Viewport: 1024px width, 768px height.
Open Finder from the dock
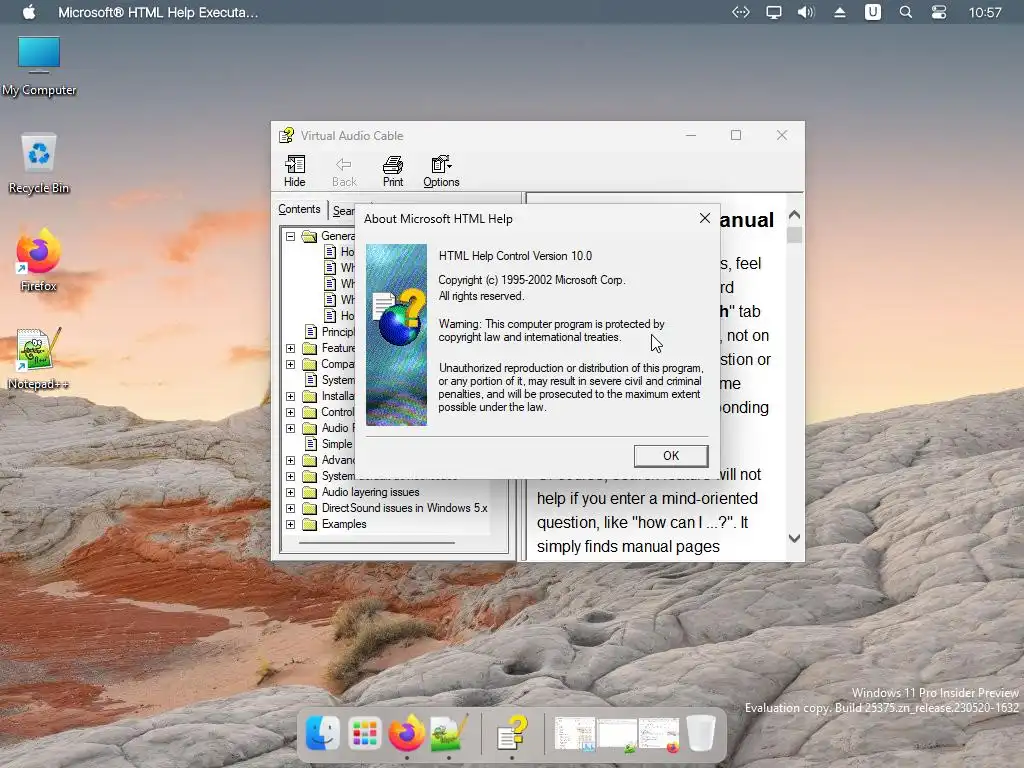tap(323, 733)
